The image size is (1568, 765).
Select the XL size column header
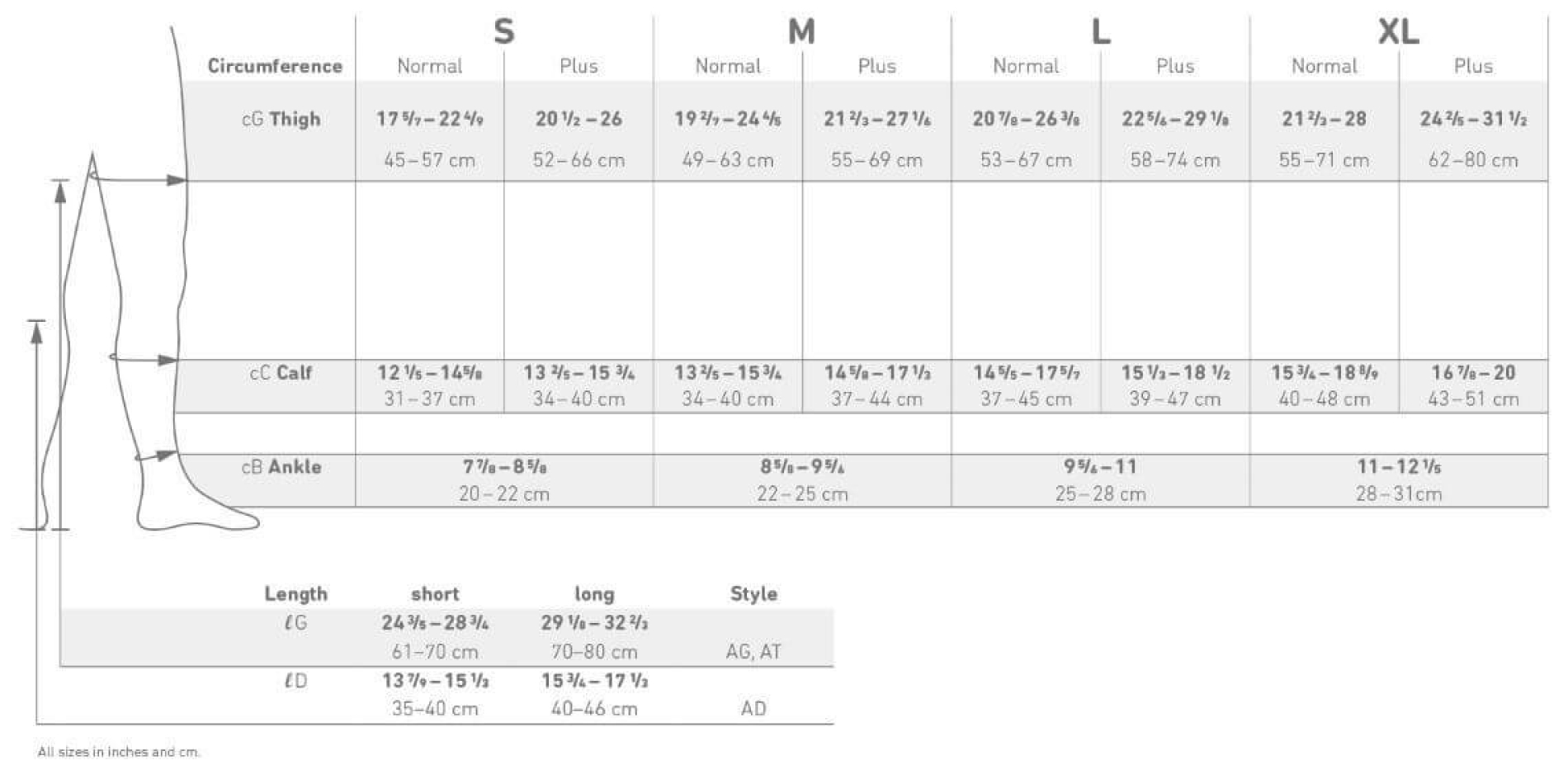(x=1398, y=31)
